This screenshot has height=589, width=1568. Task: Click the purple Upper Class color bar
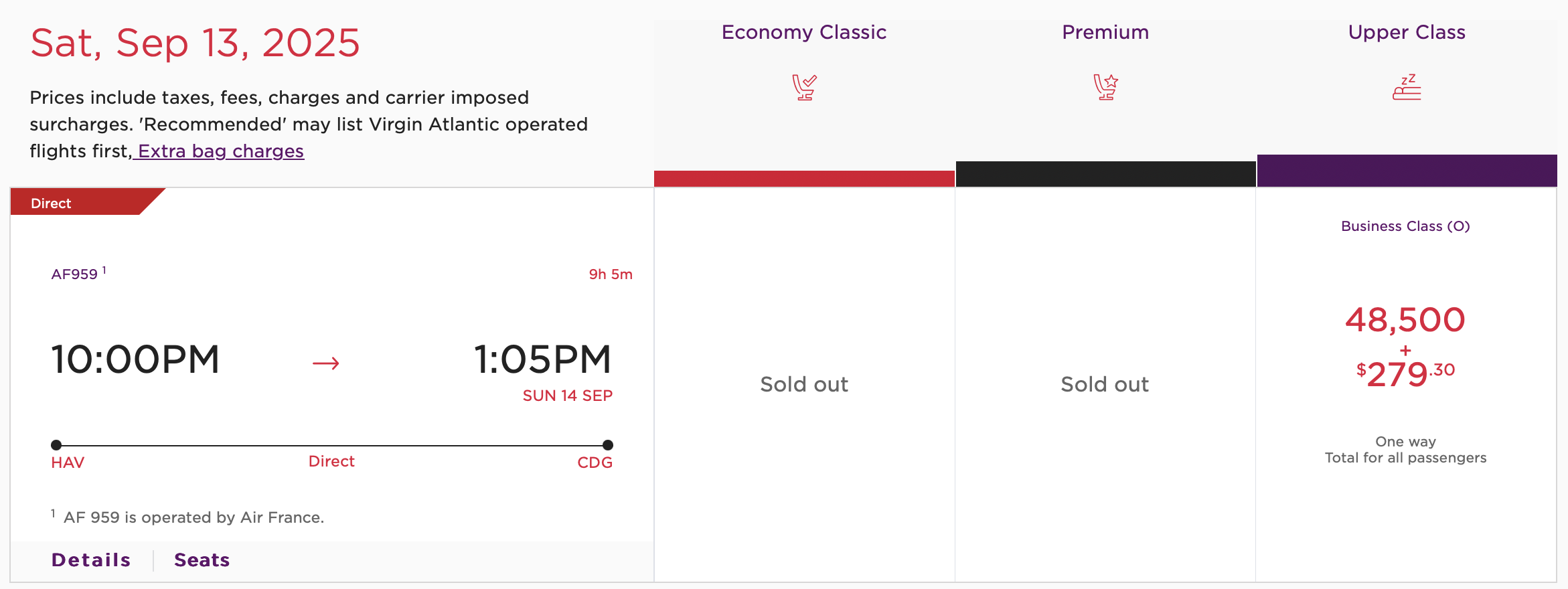(x=1407, y=171)
